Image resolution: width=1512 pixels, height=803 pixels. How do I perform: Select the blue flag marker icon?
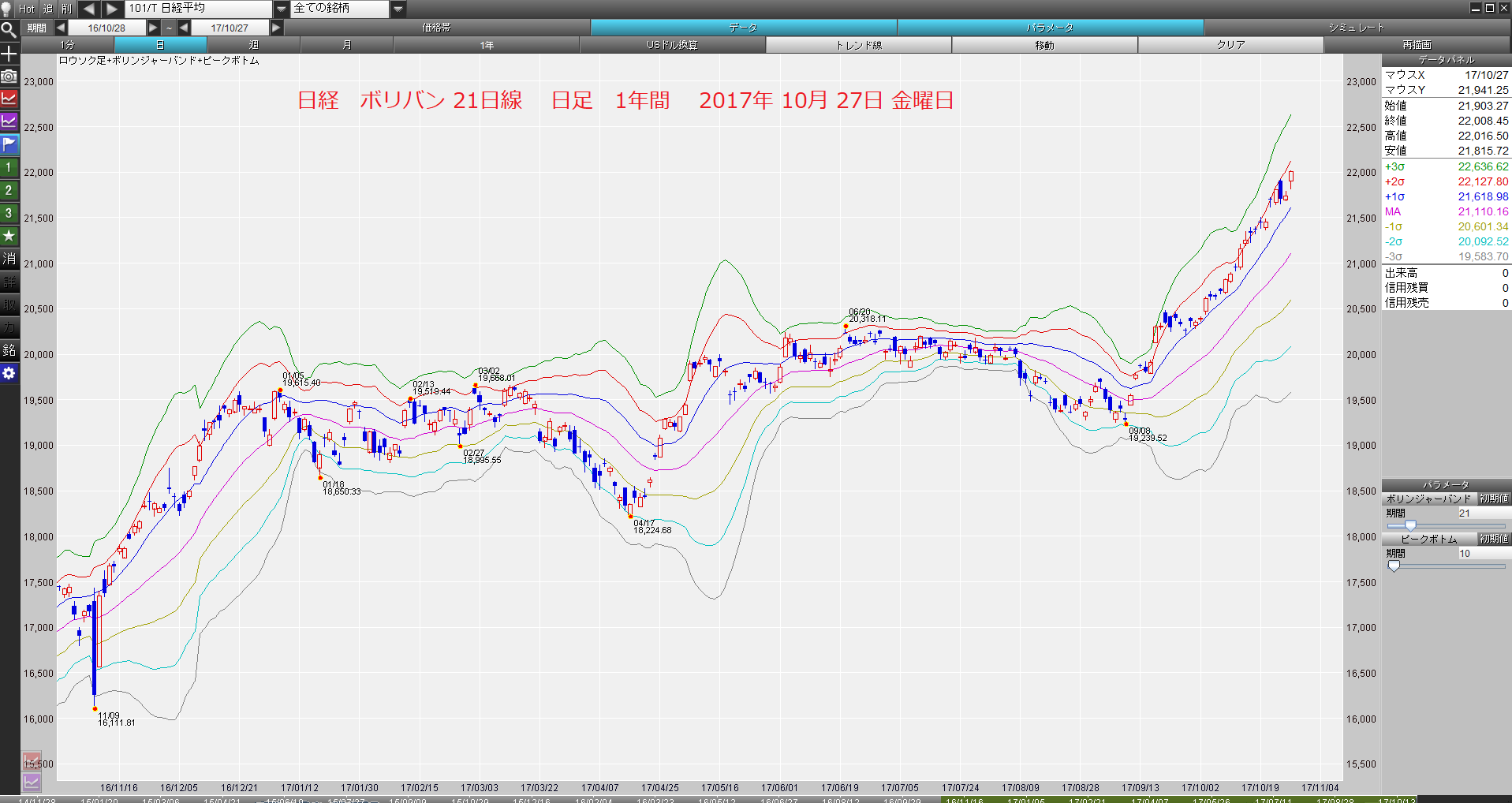9,144
